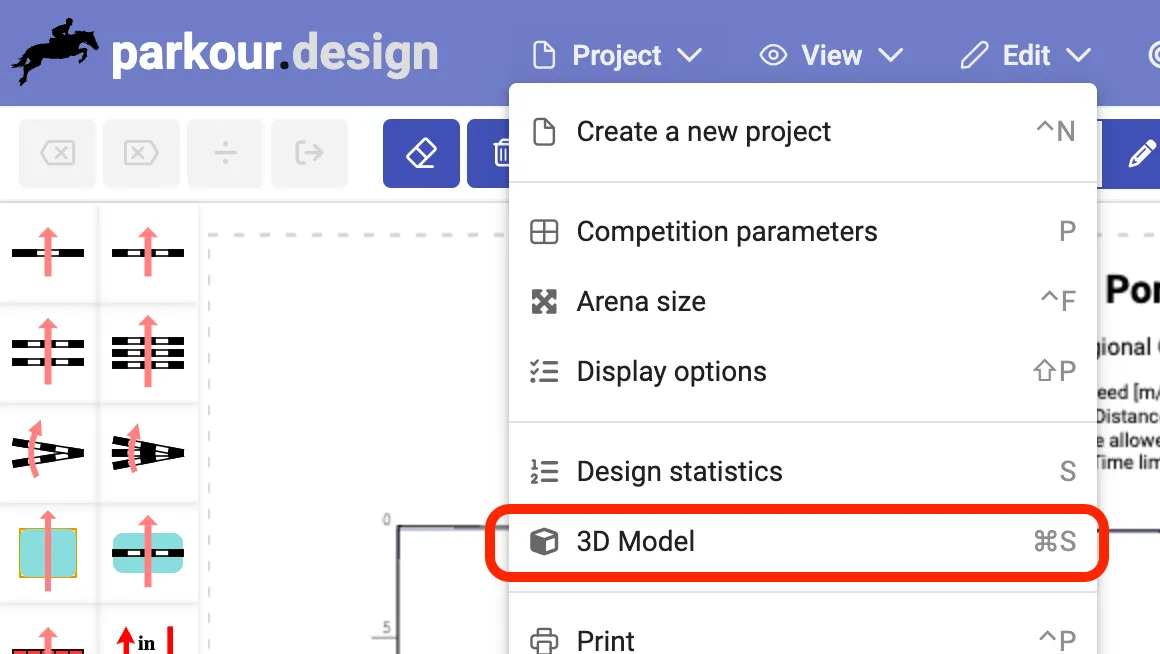The width and height of the screenshot is (1160, 654).
Task: Select the triple bar obstacle icon
Action: click(x=148, y=352)
